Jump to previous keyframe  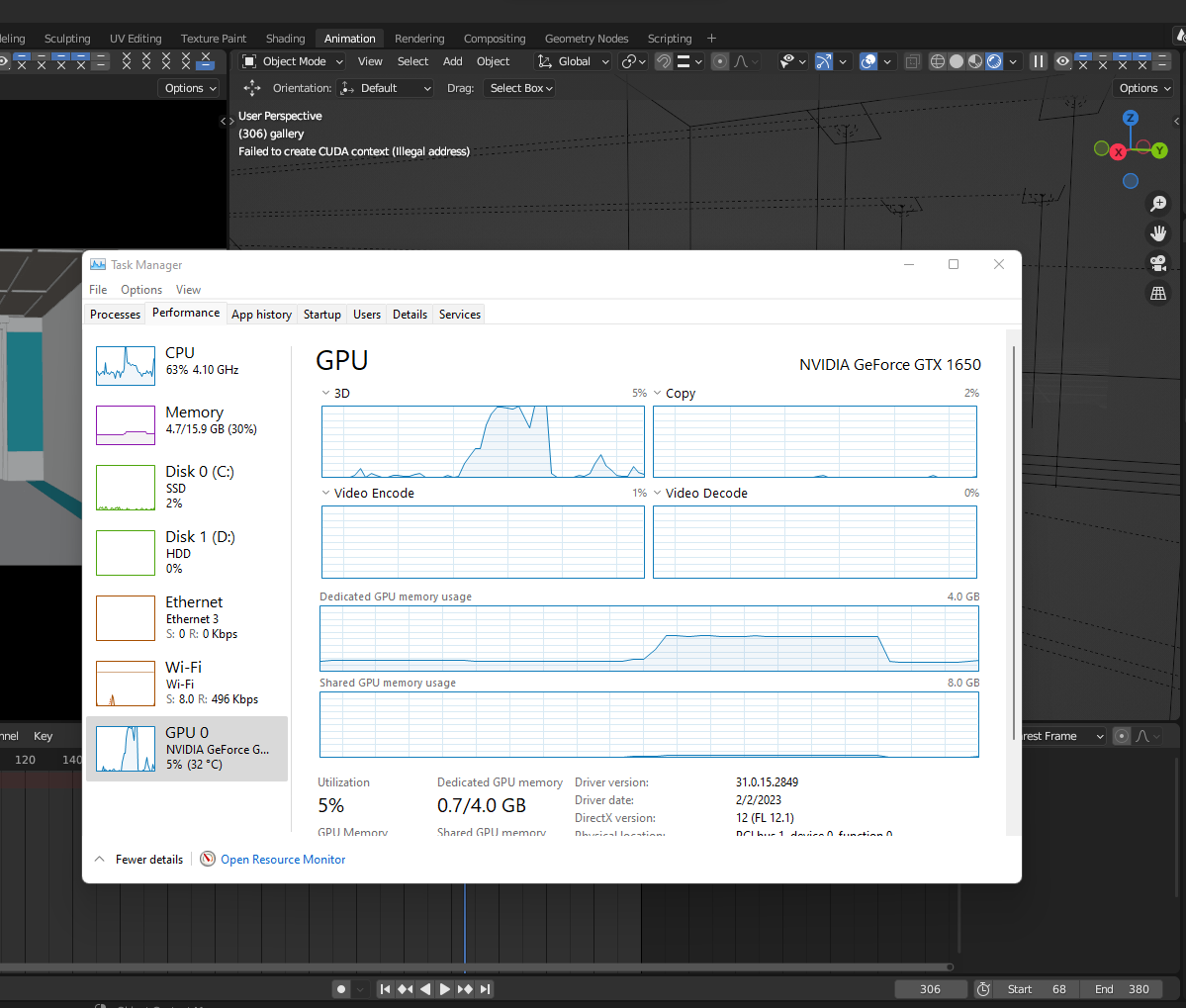[406, 989]
